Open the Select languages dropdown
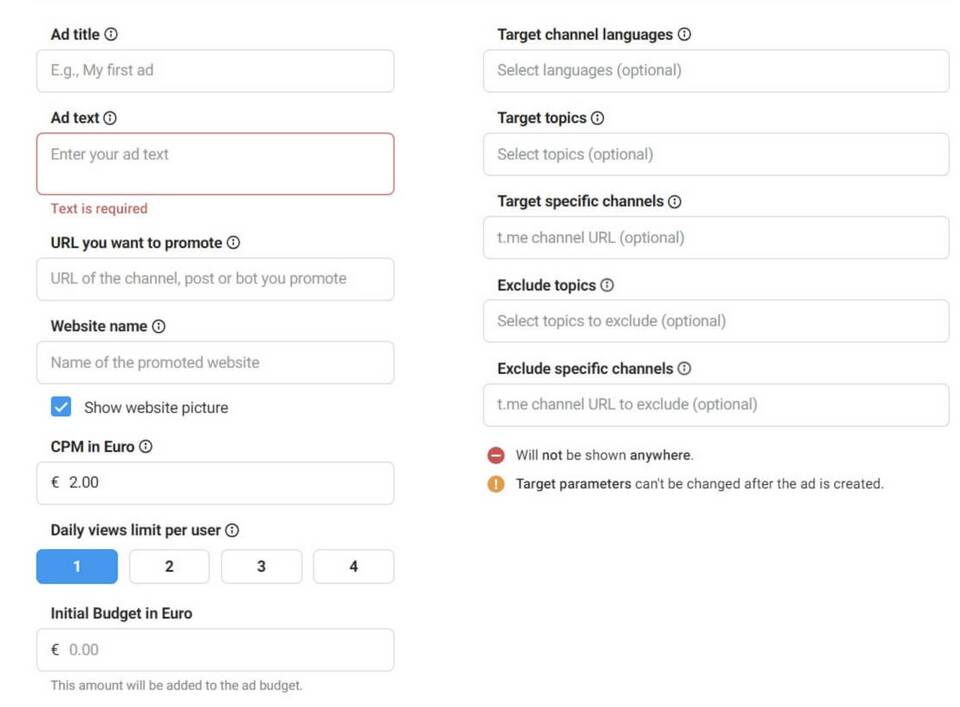The width and height of the screenshot is (960, 707). pos(715,71)
